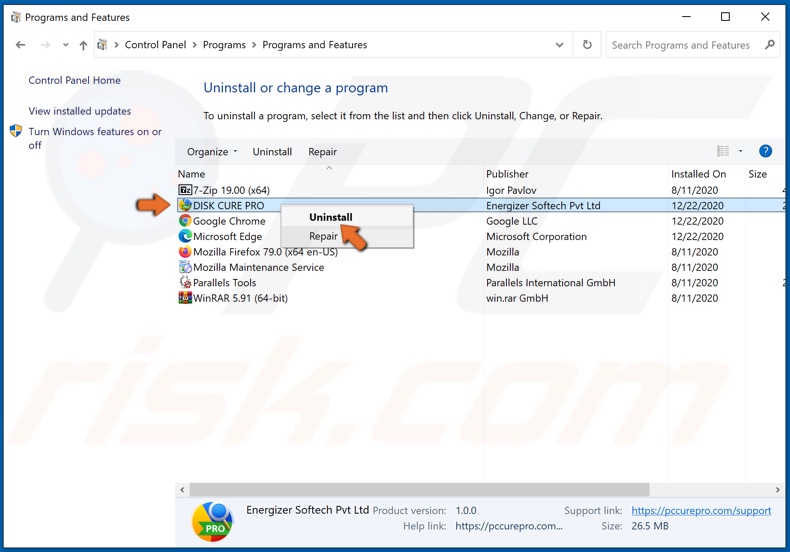The image size is (790, 552).
Task: Click the WinRAR icon in list
Action: point(185,298)
